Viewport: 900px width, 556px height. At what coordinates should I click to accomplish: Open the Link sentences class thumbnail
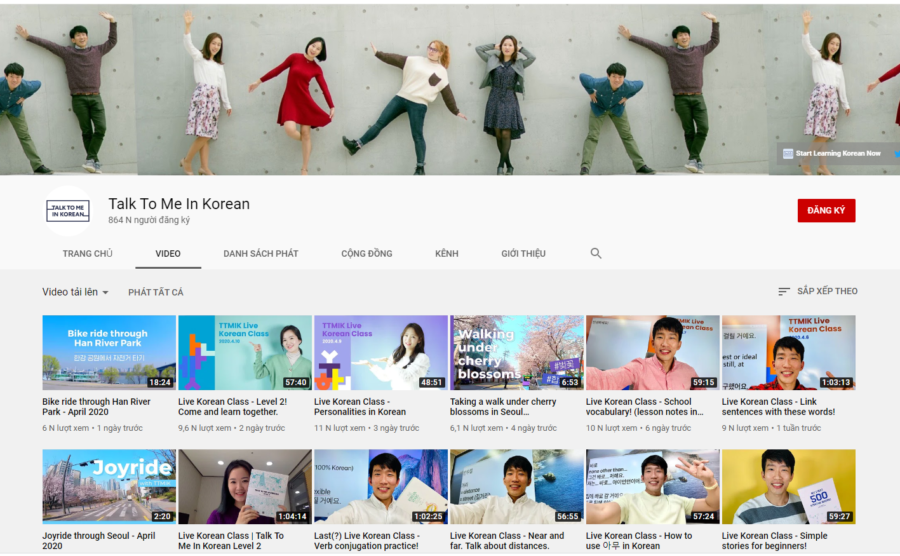pos(789,352)
